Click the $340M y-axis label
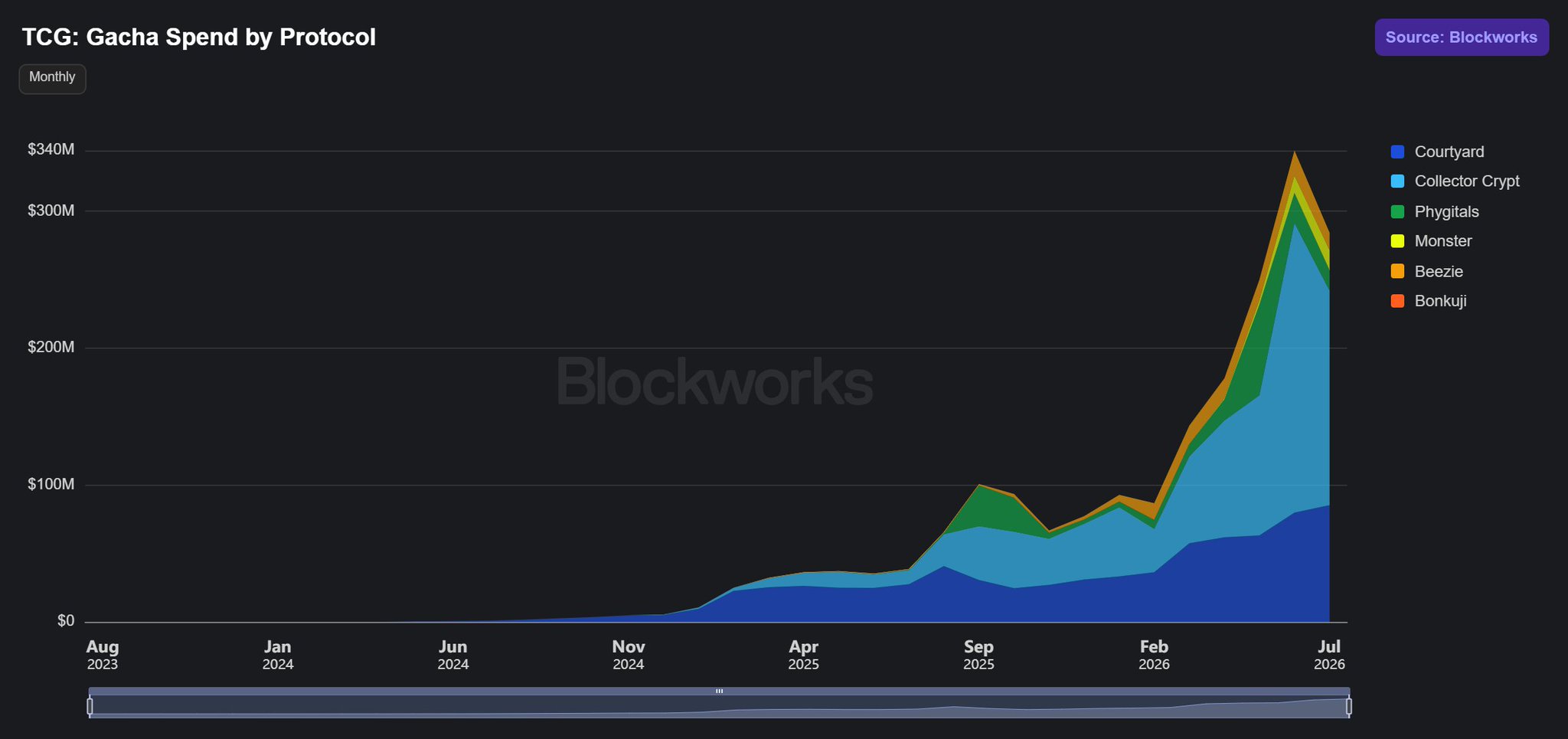 51,149
